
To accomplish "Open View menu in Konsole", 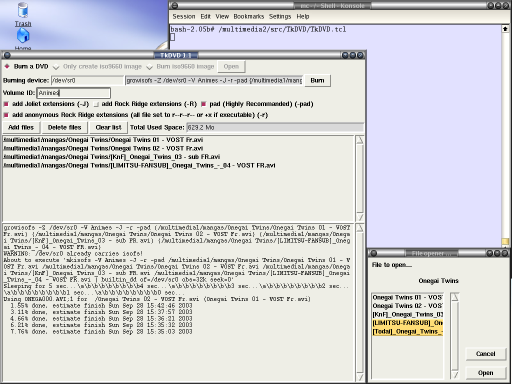I will (x=222, y=16).
